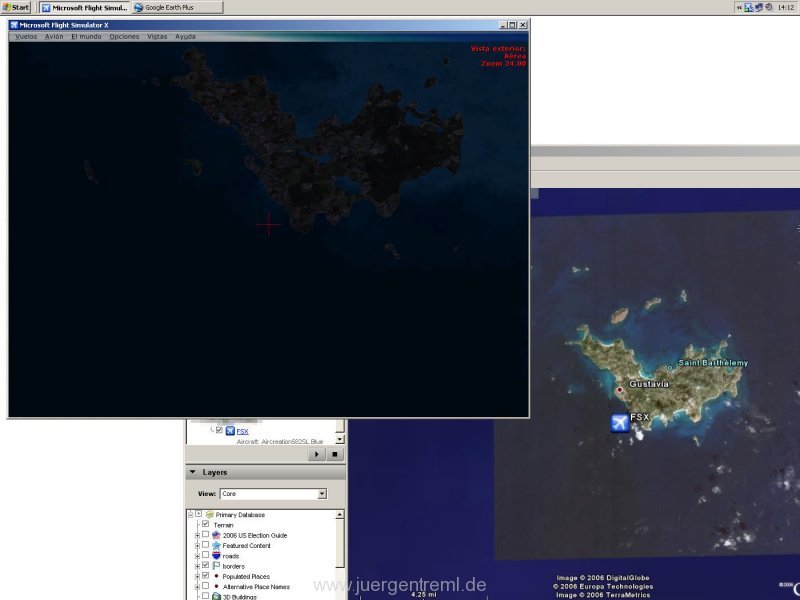The width and height of the screenshot is (800, 600).
Task: Click the Google Earth icon in the taskbar
Action: [138, 8]
